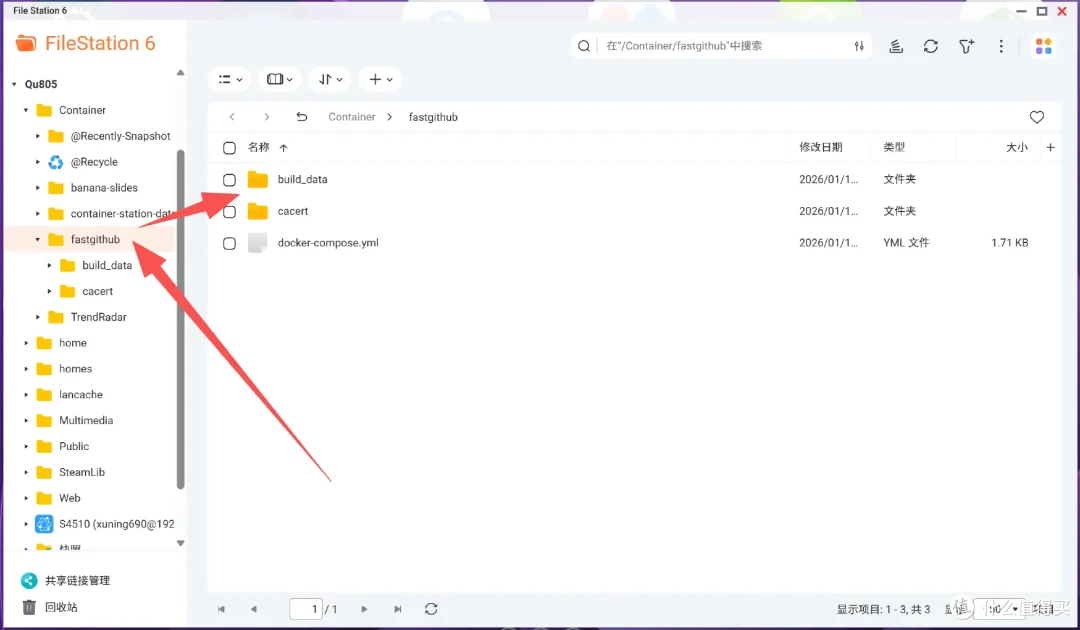Screen dimensions: 1080x630
Task: Click the cacert folder icon in list
Action: tap(258, 211)
